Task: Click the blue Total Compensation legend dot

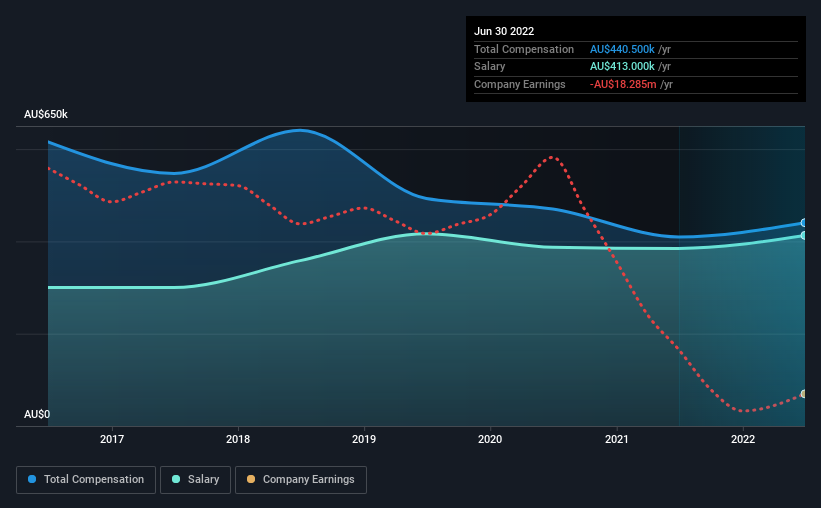Action: [x=32, y=479]
